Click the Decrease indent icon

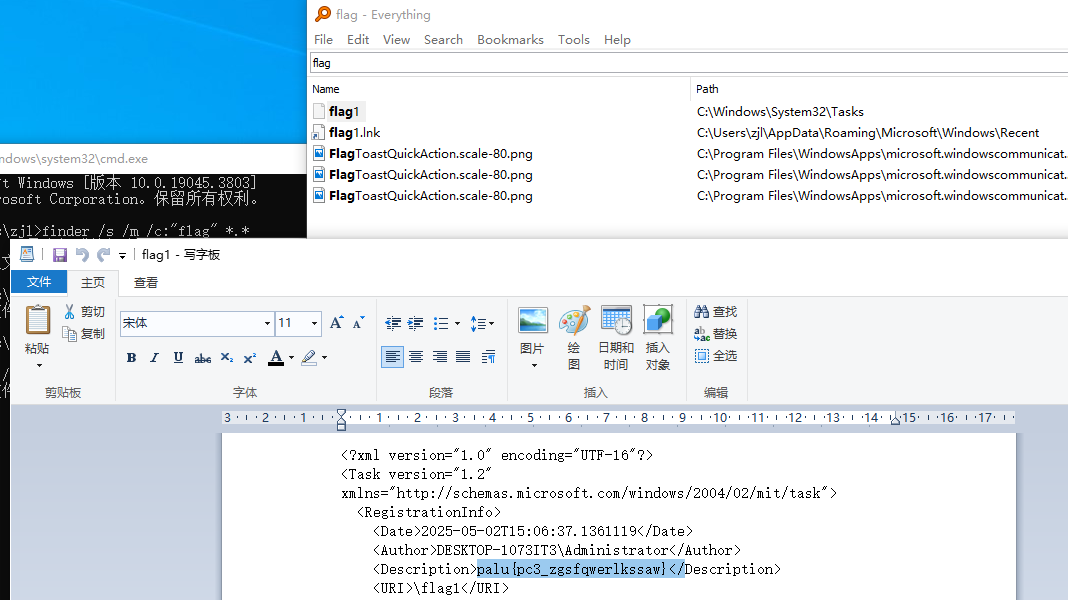pyautogui.click(x=393, y=323)
